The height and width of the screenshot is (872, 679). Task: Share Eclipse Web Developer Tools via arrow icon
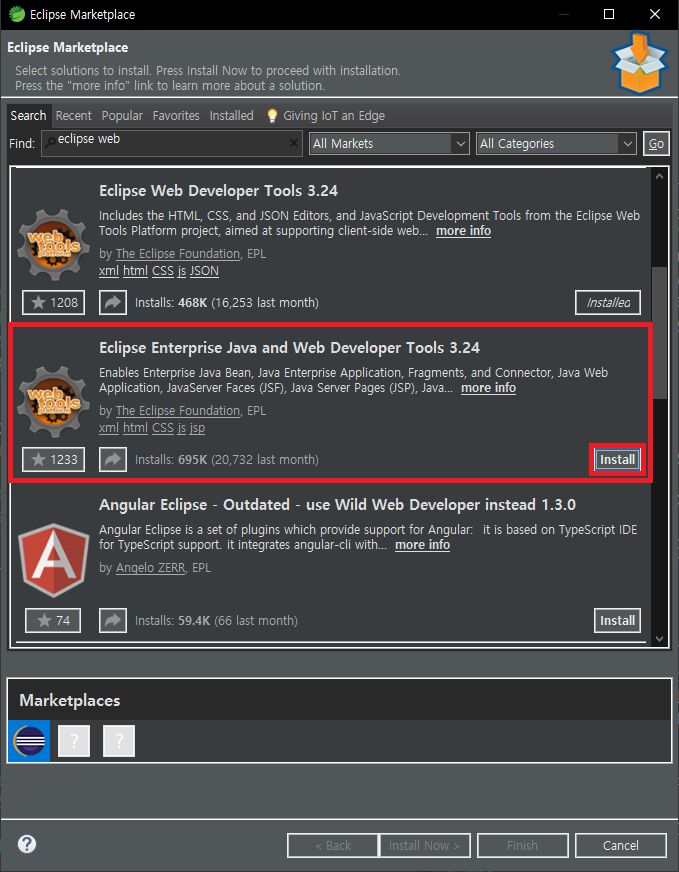click(x=113, y=303)
